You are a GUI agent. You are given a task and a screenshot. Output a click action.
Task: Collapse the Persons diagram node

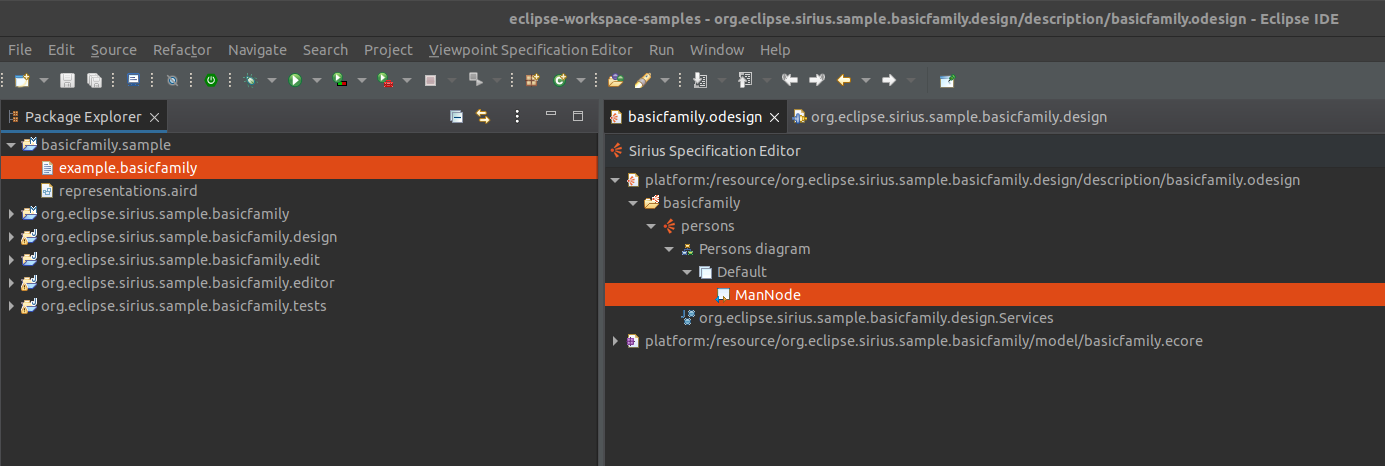click(669, 249)
